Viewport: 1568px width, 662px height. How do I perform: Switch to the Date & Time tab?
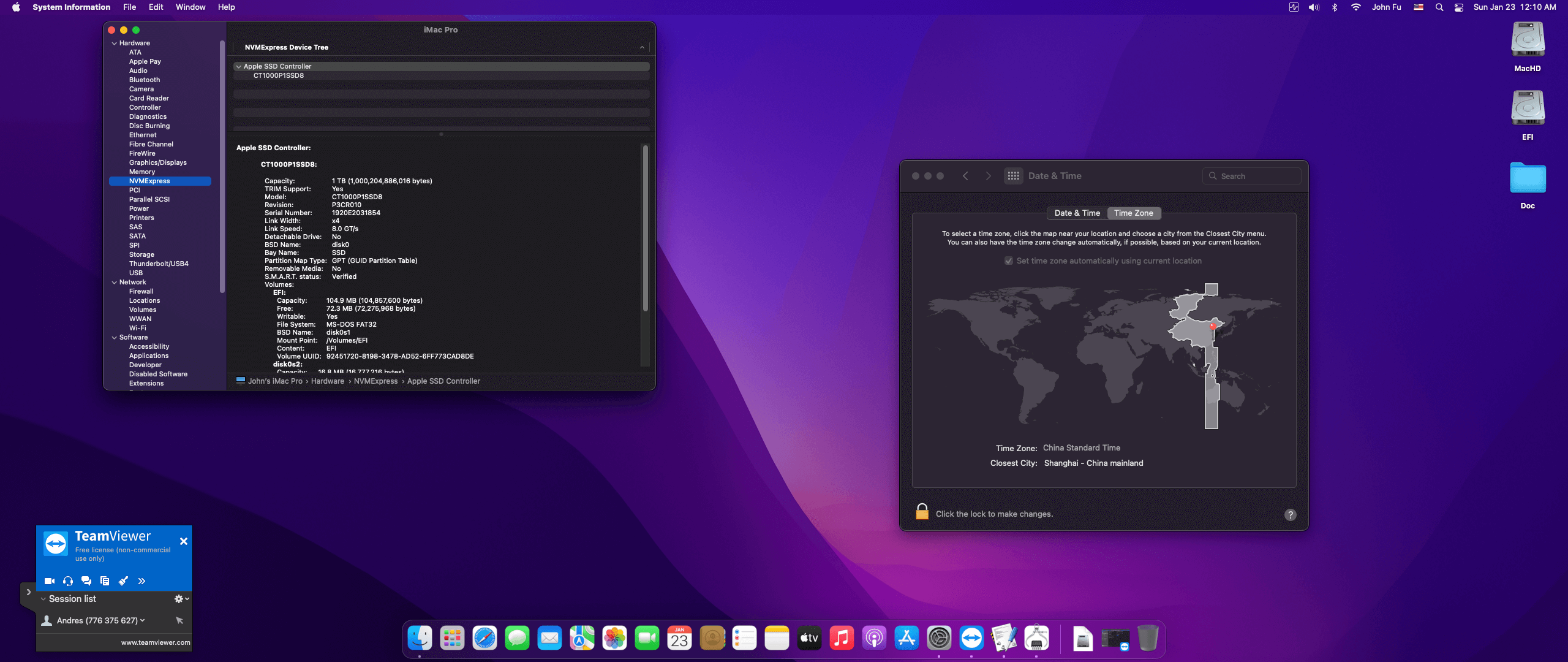click(x=1077, y=213)
